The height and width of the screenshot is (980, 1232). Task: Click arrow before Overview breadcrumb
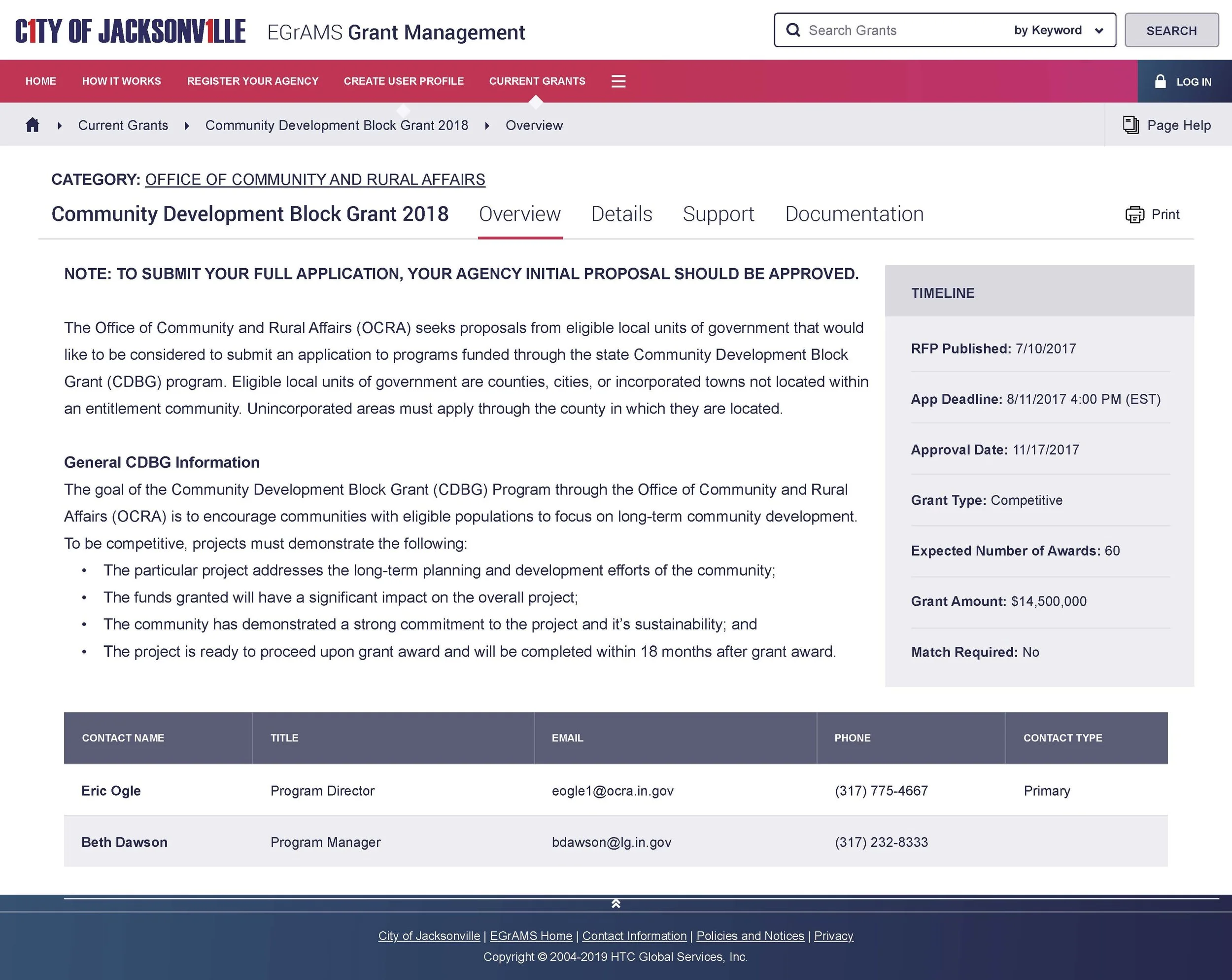click(487, 125)
